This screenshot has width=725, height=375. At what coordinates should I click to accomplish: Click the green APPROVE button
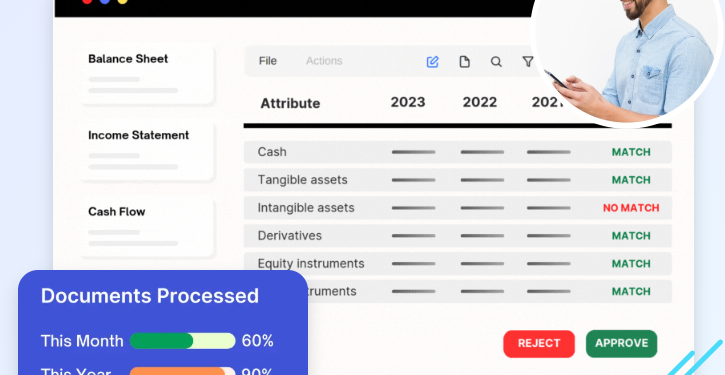click(x=621, y=344)
